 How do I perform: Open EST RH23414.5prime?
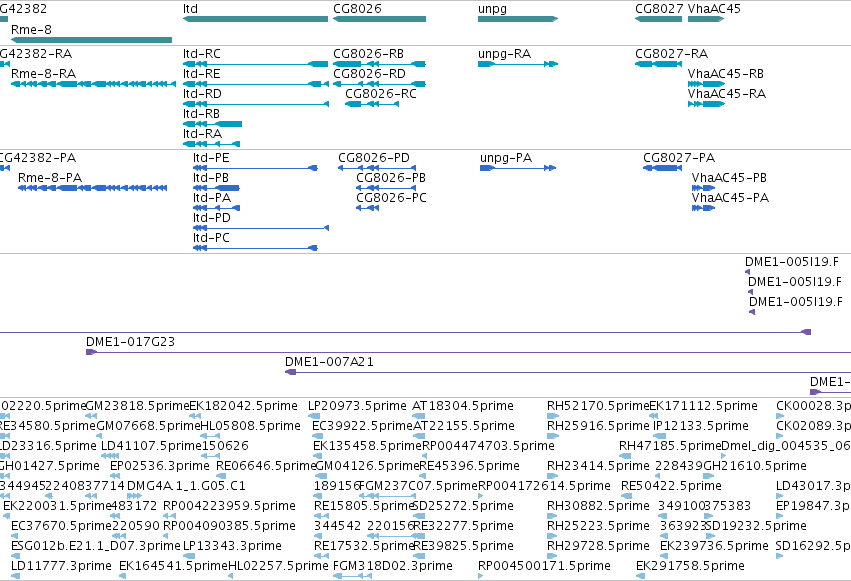coord(598,466)
